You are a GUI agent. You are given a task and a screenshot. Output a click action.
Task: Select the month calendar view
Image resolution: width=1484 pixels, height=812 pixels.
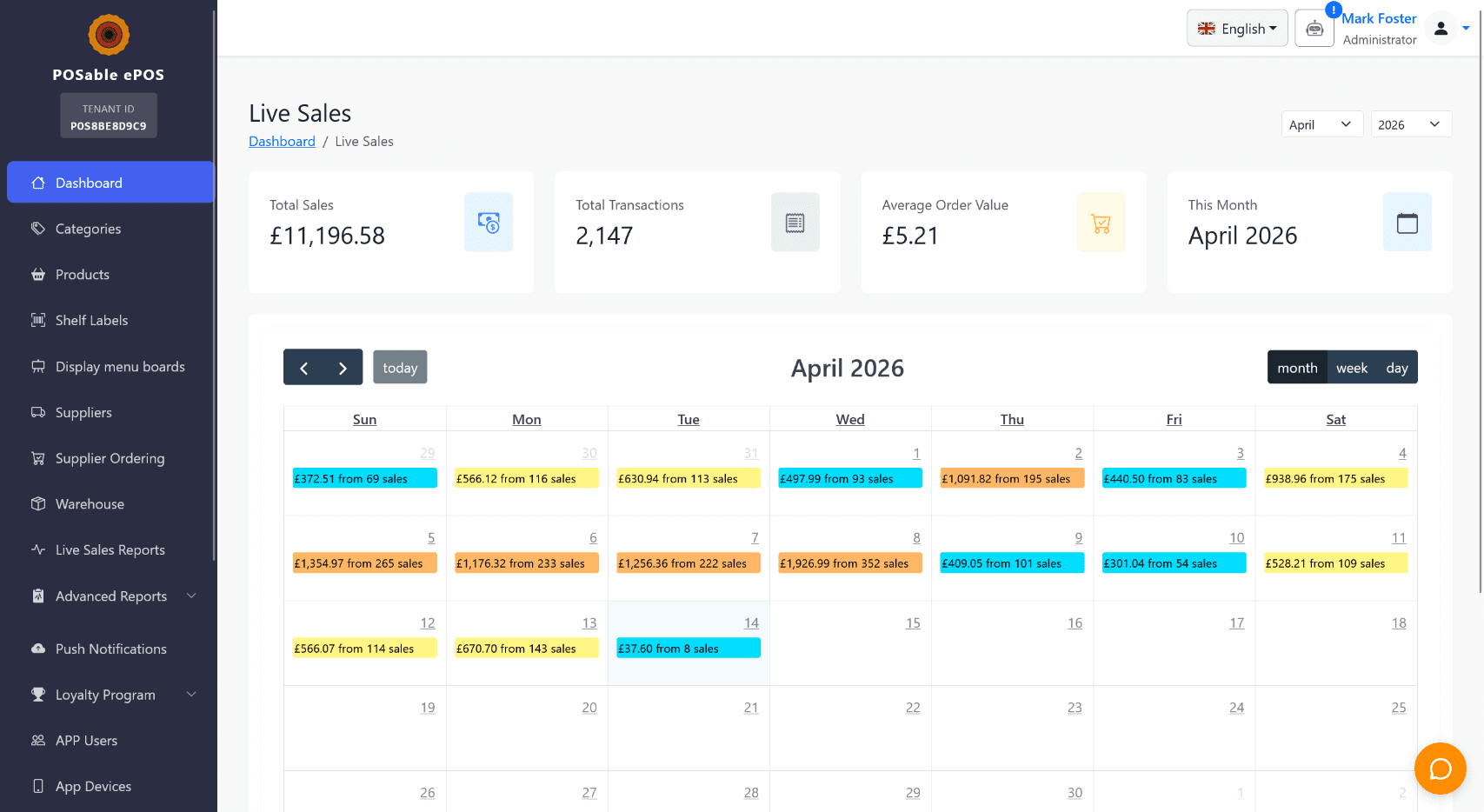pos(1297,368)
